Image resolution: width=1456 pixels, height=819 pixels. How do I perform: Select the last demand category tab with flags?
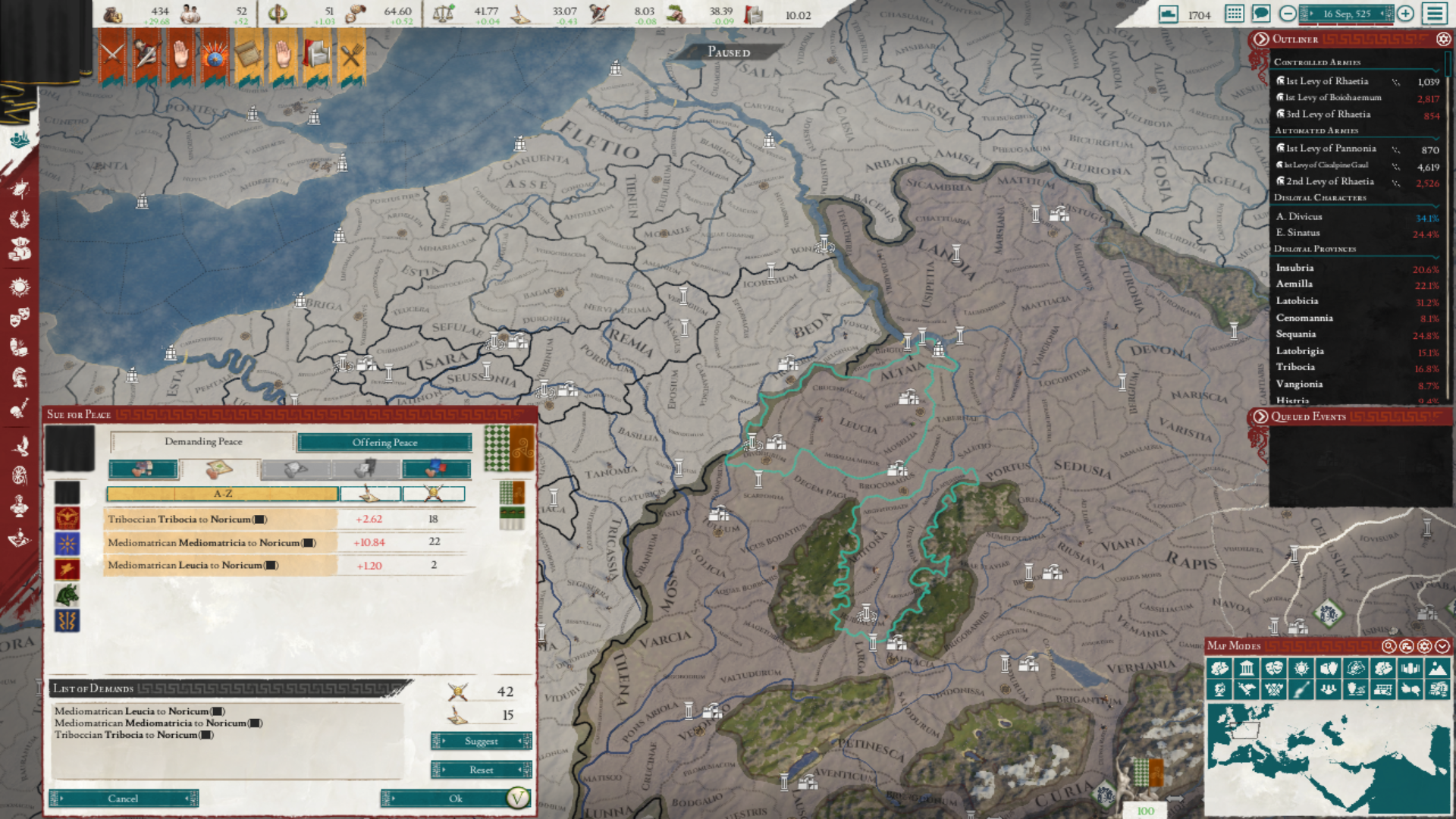click(x=437, y=469)
